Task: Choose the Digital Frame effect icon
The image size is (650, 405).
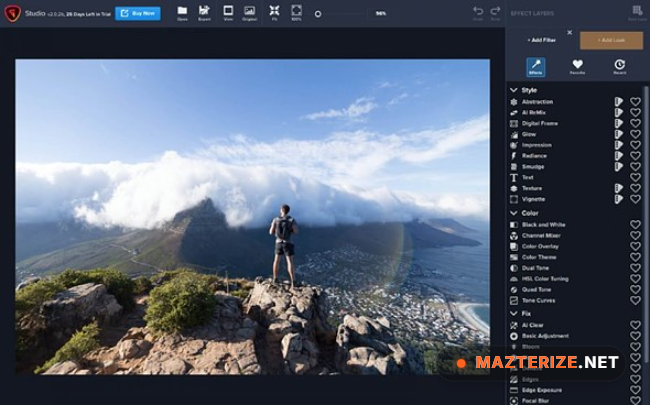Action: [514, 124]
